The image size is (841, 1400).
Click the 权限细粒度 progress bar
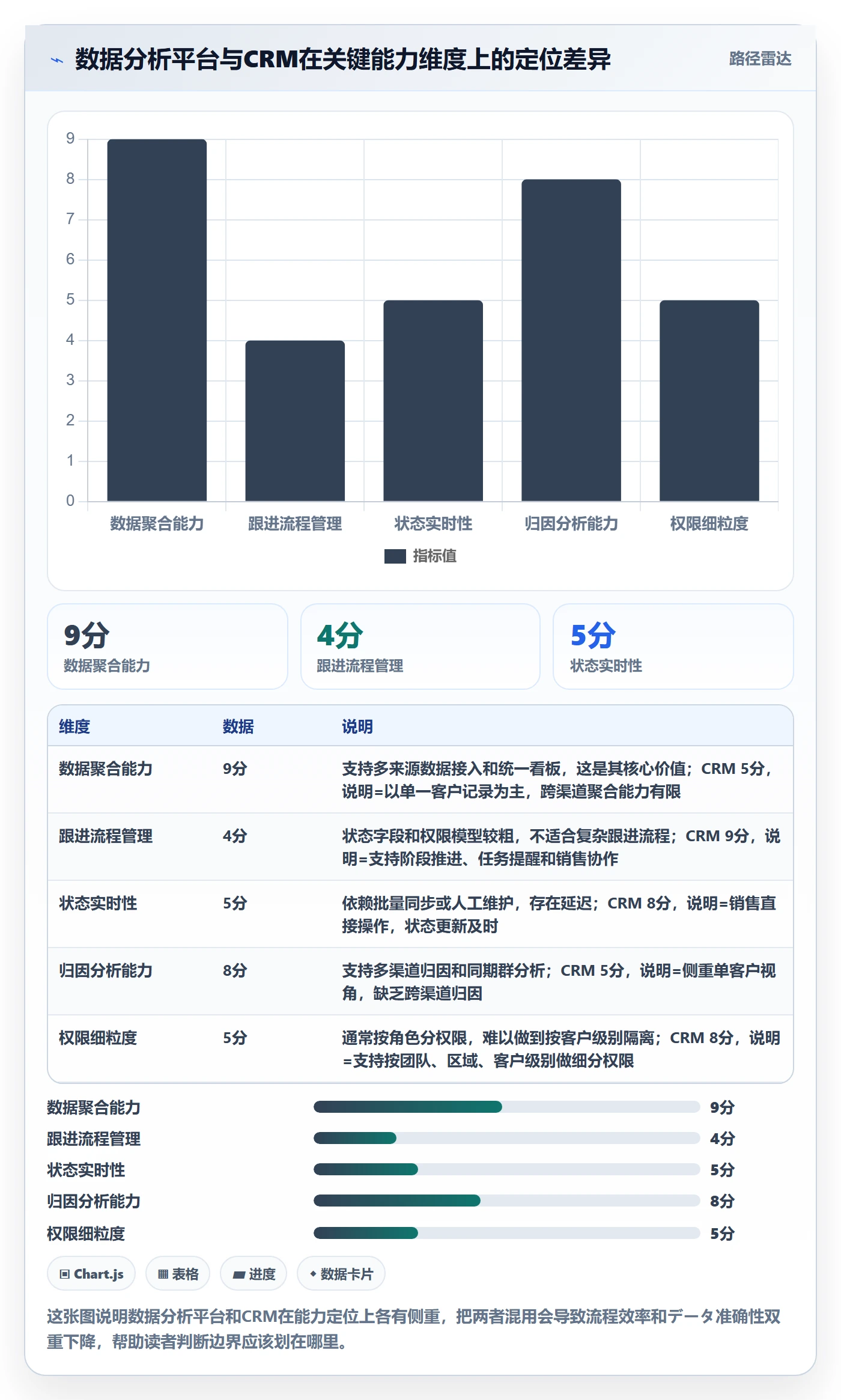click(x=506, y=1233)
